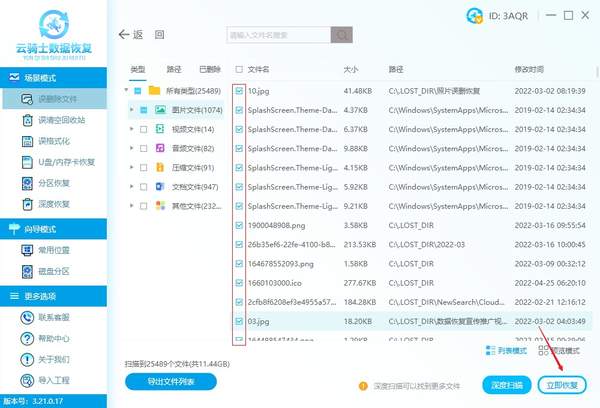This screenshot has height=408, width=600.
Task: Click the 向导模式 section header
Action: pyautogui.click(x=54, y=229)
